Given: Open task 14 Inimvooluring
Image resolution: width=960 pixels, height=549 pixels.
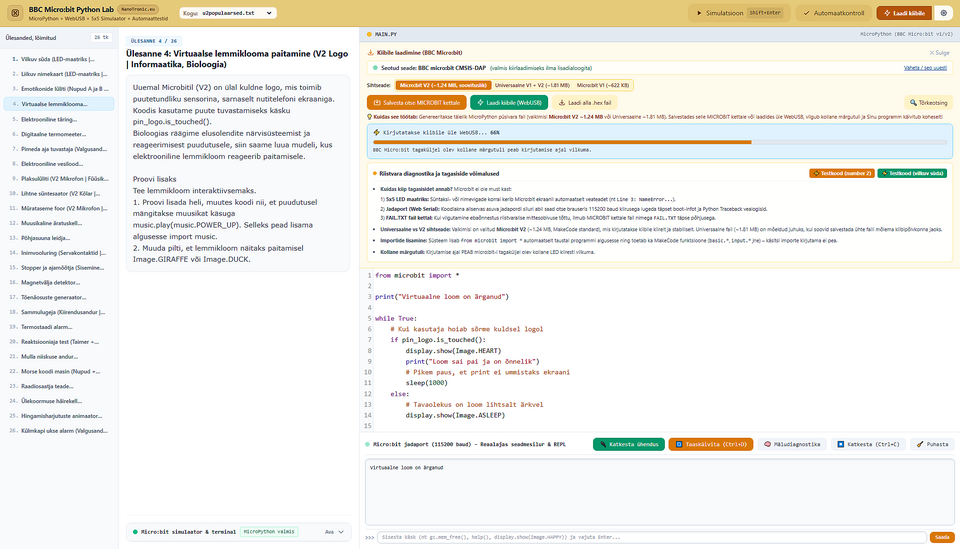Looking at the screenshot, I should [x=59, y=253].
